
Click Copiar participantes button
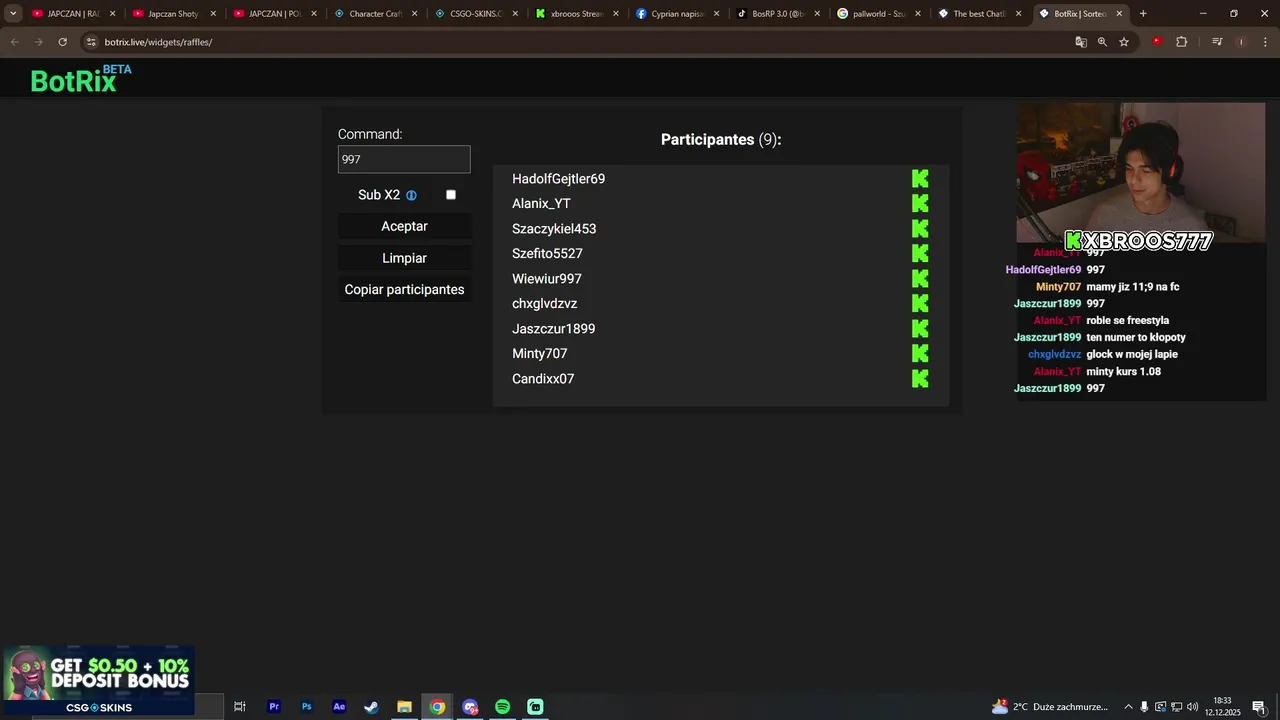click(x=404, y=290)
